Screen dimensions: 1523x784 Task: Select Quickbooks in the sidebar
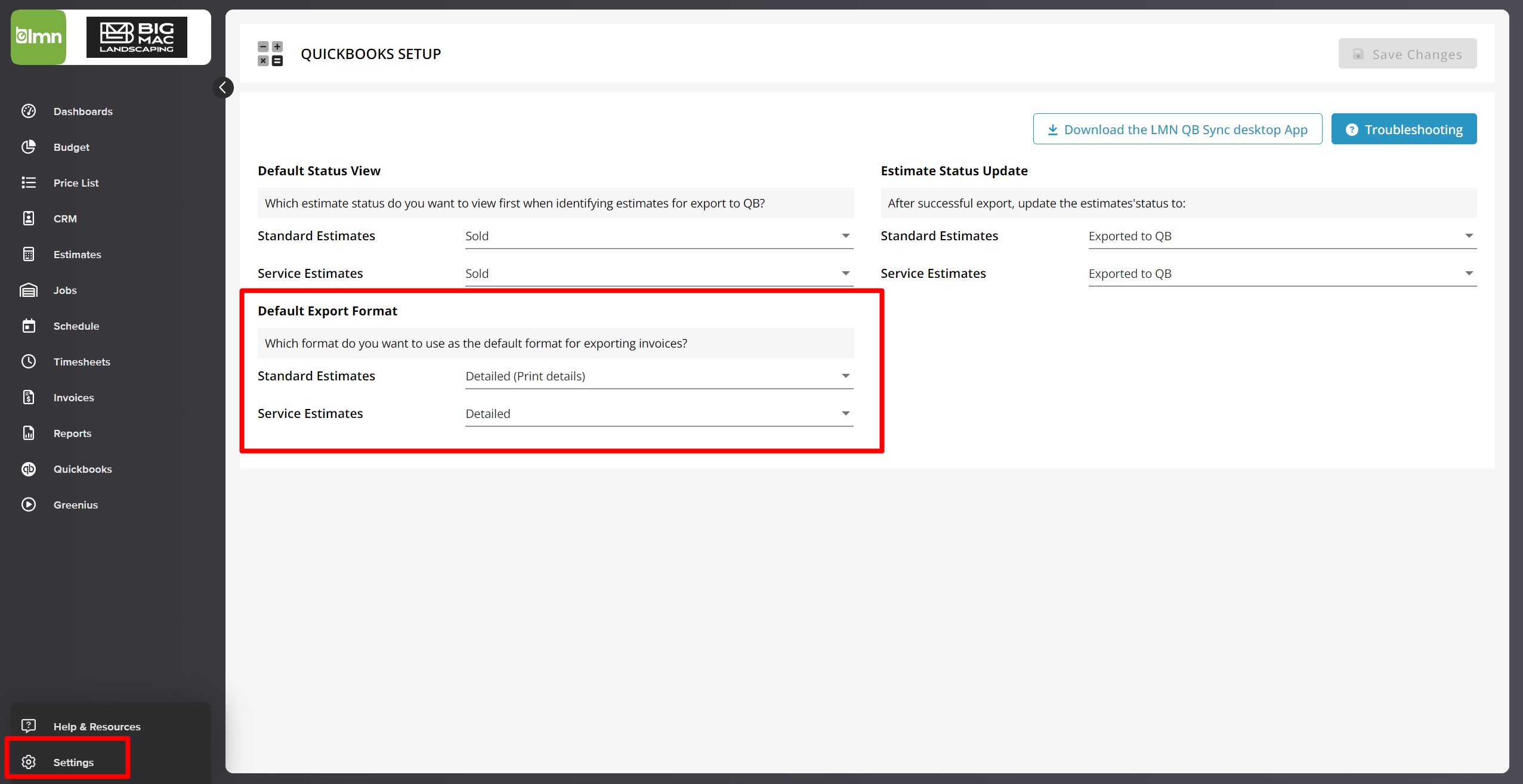point(83,469)
